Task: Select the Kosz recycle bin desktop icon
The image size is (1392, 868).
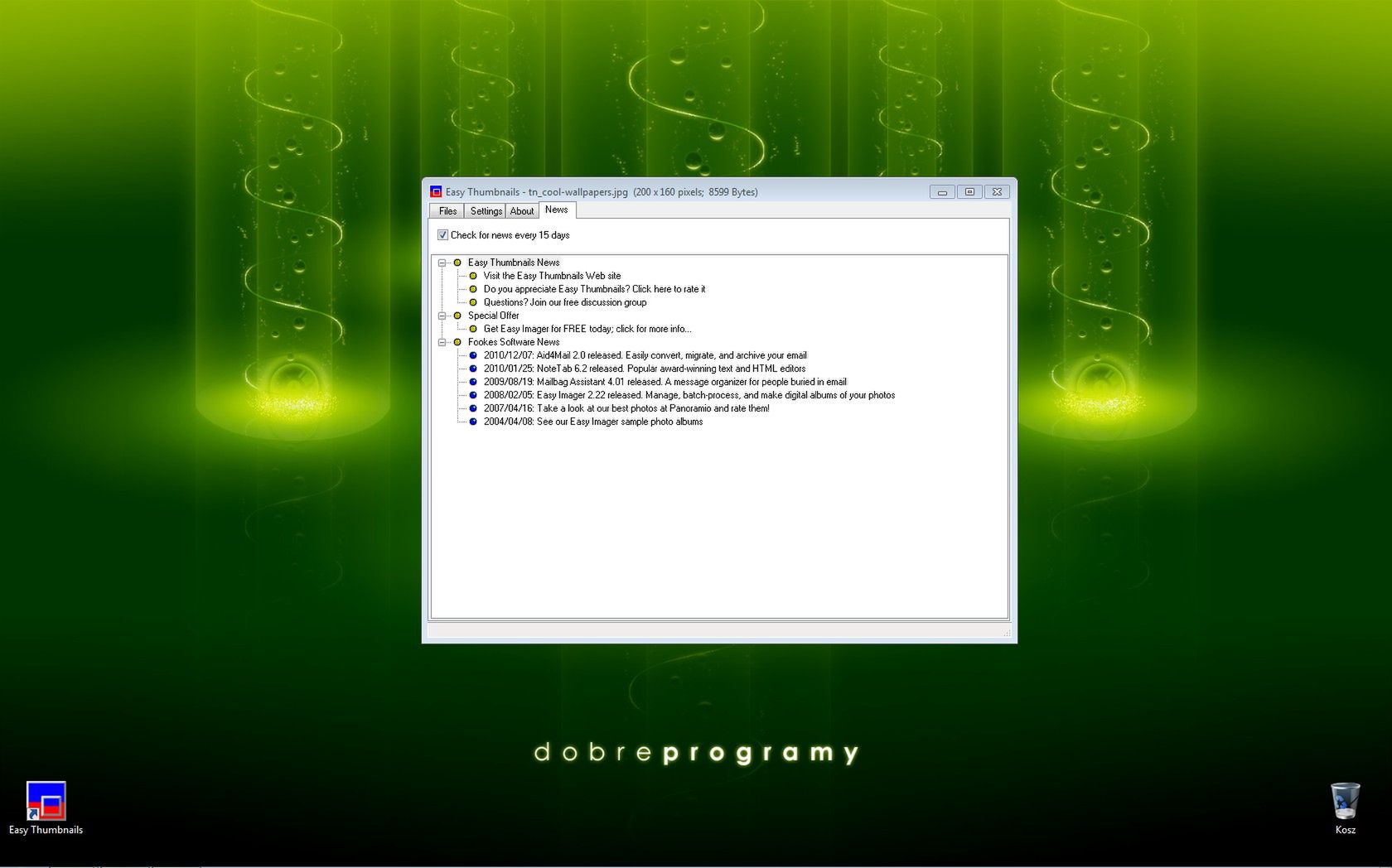Action: tap(1345, 808)
